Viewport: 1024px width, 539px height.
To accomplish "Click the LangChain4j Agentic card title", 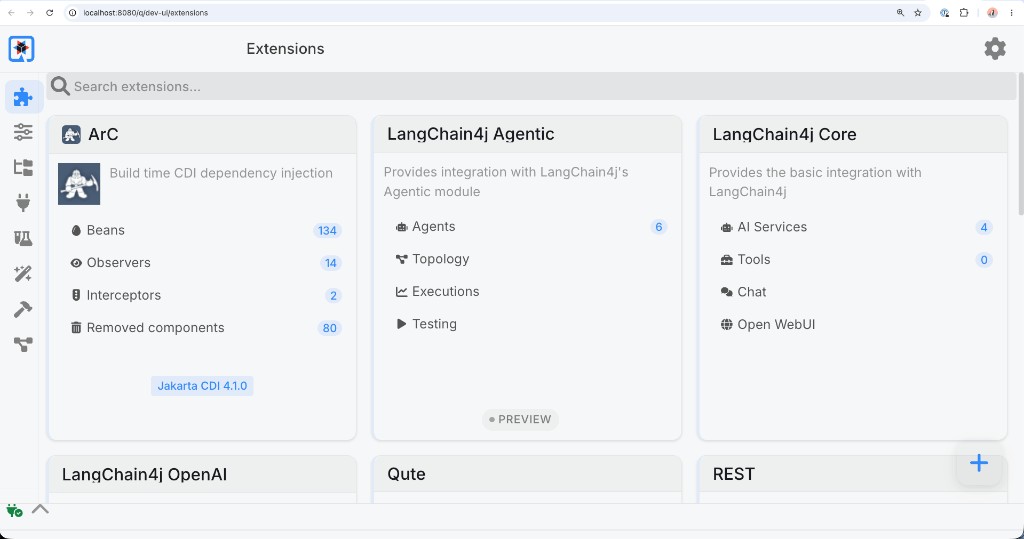I will (x=470, y=135).
